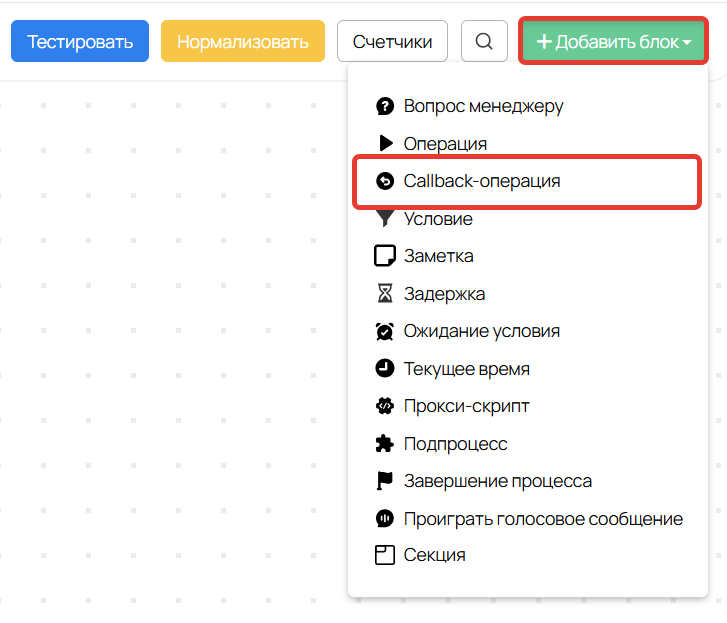Click the Callback-операция return arrow icon
727x623 pixels.
click(x=385, y=181)
